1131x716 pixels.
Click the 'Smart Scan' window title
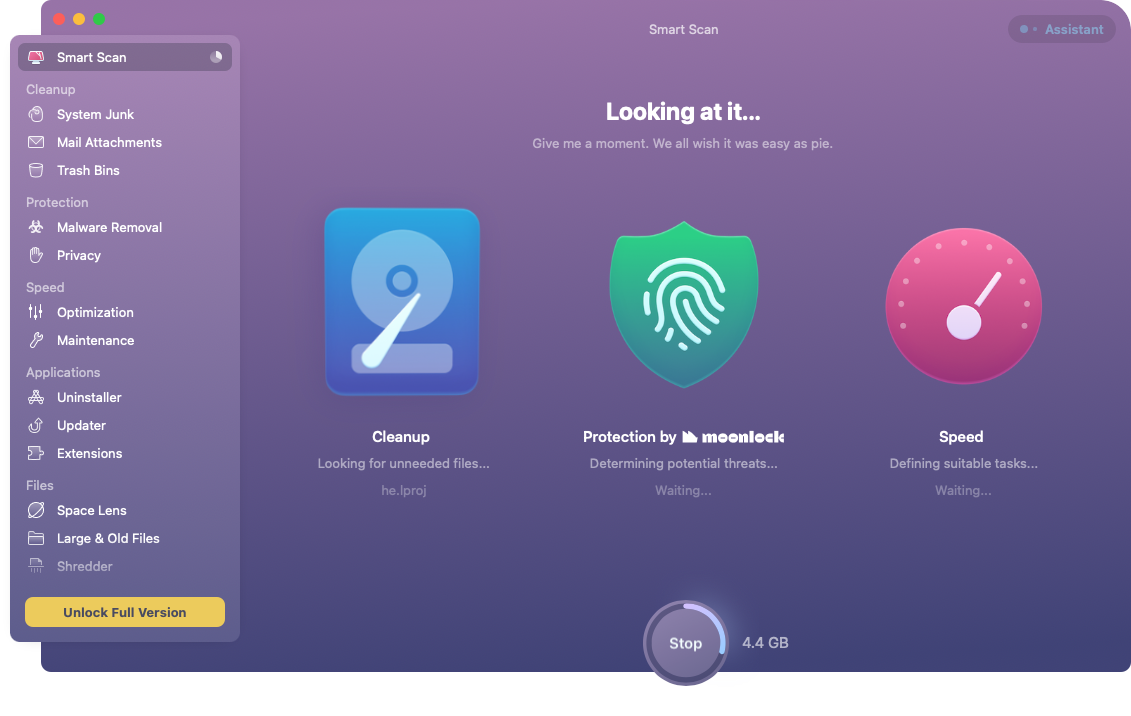(683, 30)
